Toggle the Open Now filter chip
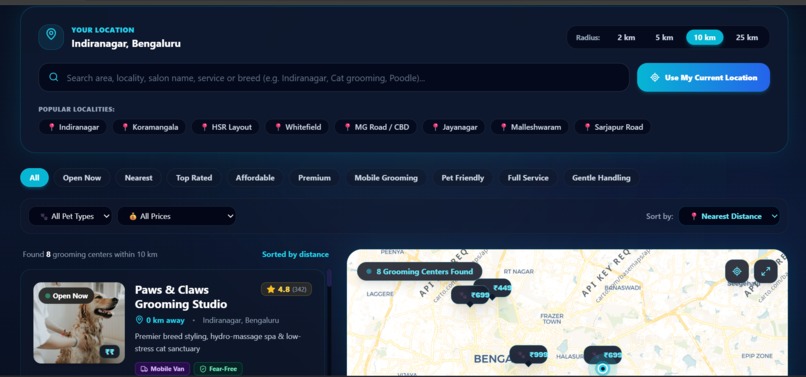The width and height of the screenshot is (806, 377). 82,178
